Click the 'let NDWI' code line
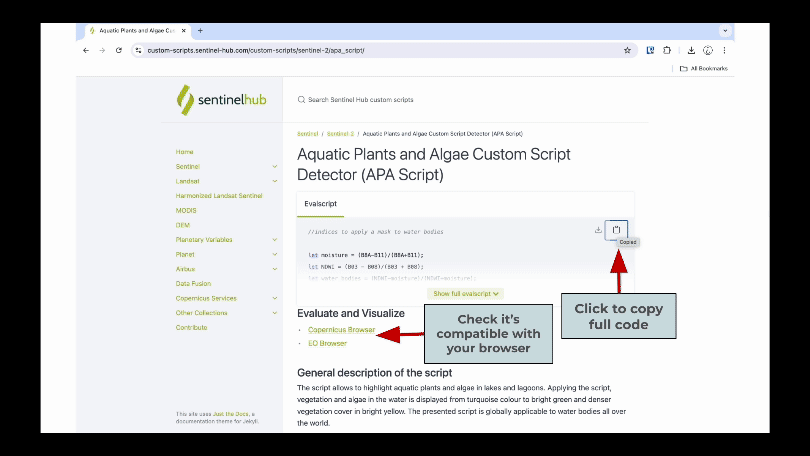This screenshot has height=456, width=810. coord(366,267)
